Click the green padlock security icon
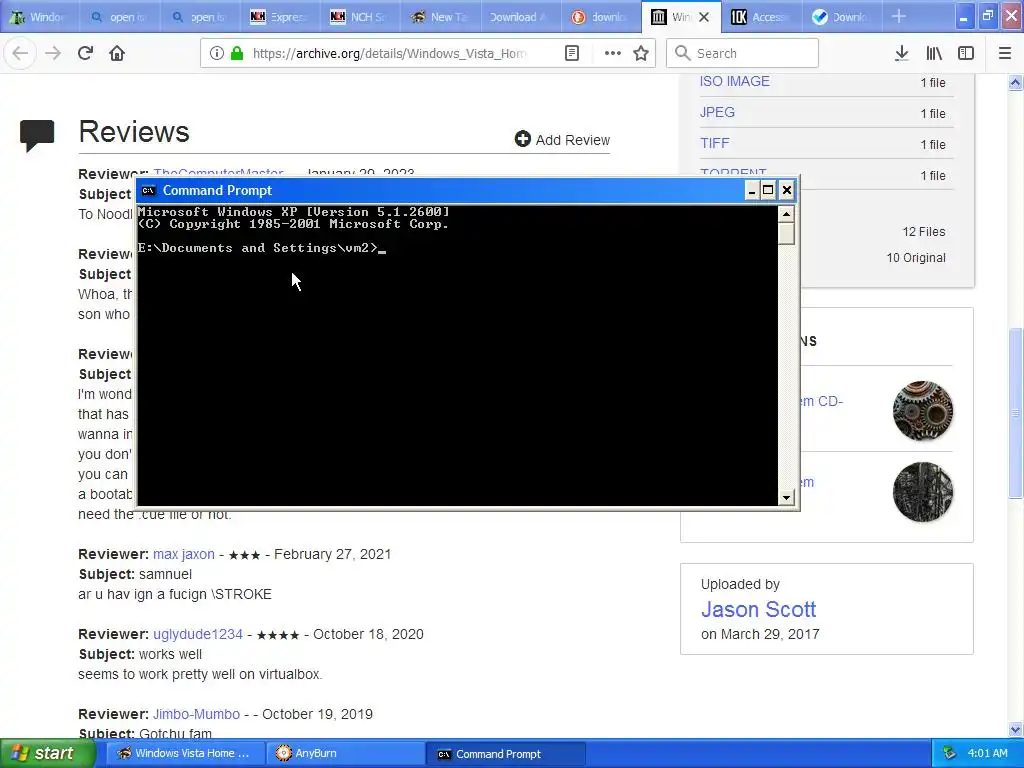The height and width of the screenshot is (768, 1024). pos(237,54)
